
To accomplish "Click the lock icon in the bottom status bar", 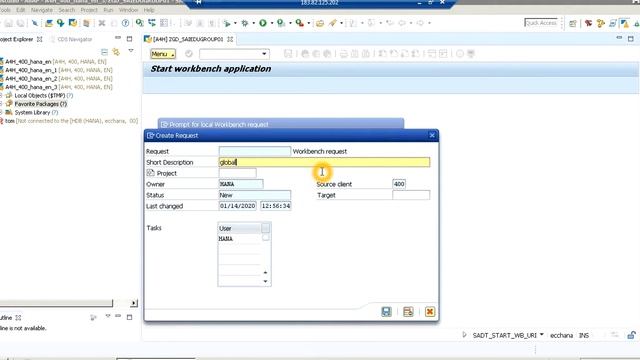I will 631,335.
